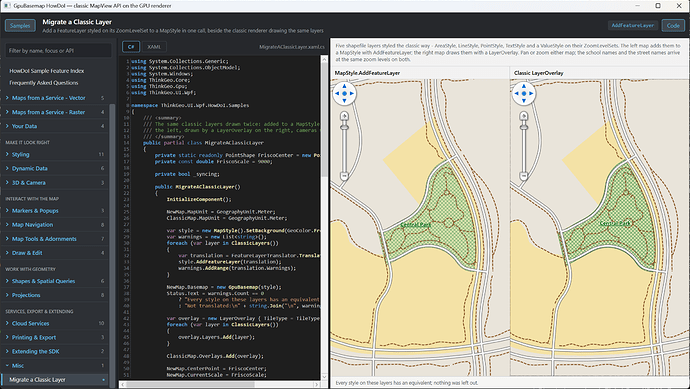Expand the Styling category
The width and height of the screenshot is (690, 389).
55,154
